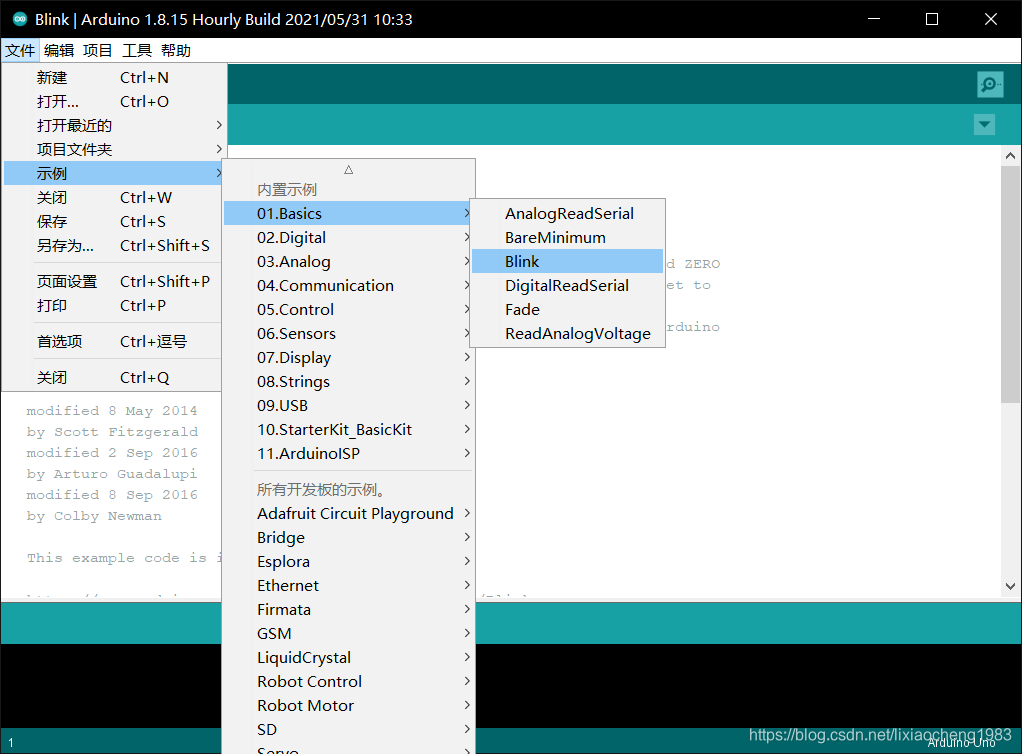Click 'by Colby Newman' comment line
The image size is (1022, 754).
tap(94, 515)
